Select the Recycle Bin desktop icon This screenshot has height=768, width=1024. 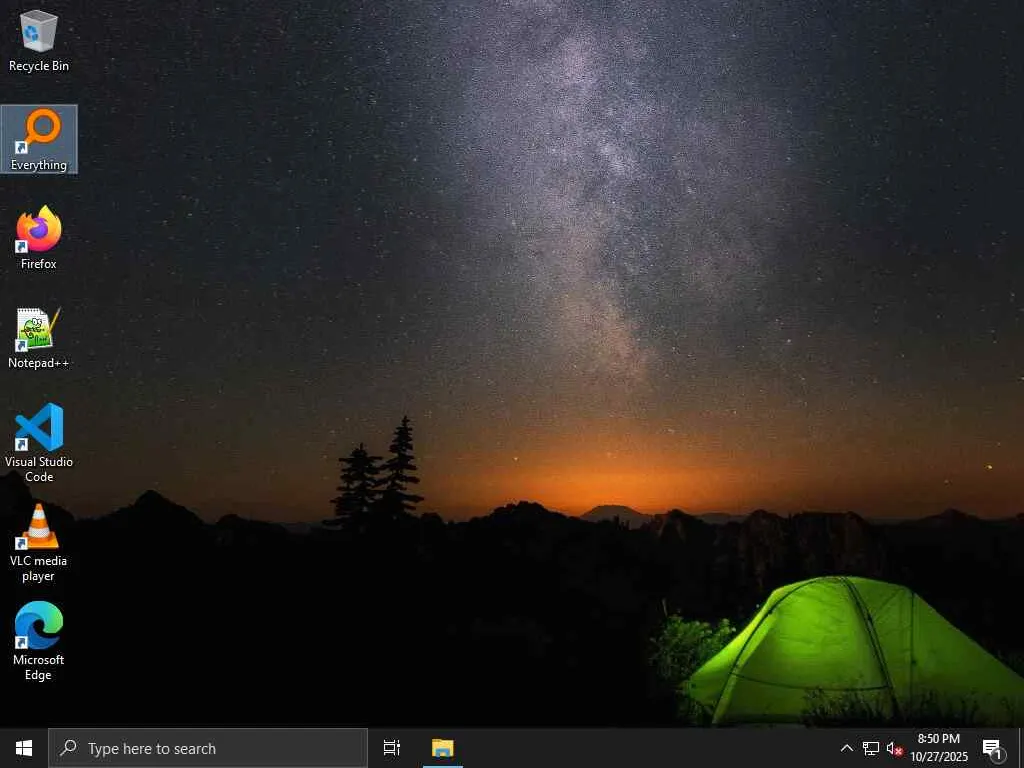click(x=39, y=40)
